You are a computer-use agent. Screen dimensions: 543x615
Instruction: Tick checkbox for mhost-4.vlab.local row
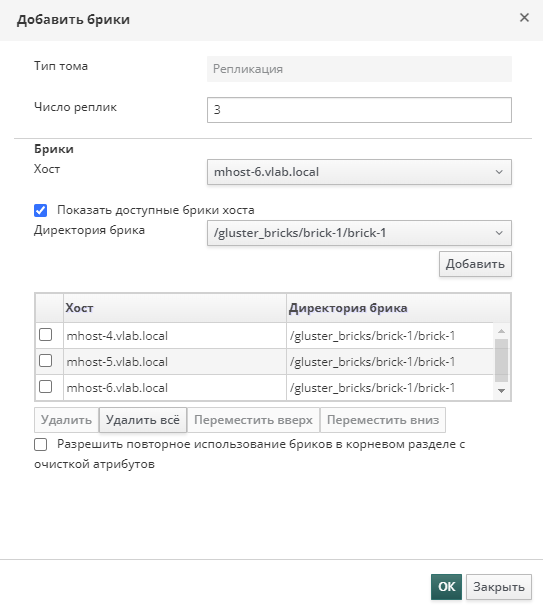click(x=46, y=335)
